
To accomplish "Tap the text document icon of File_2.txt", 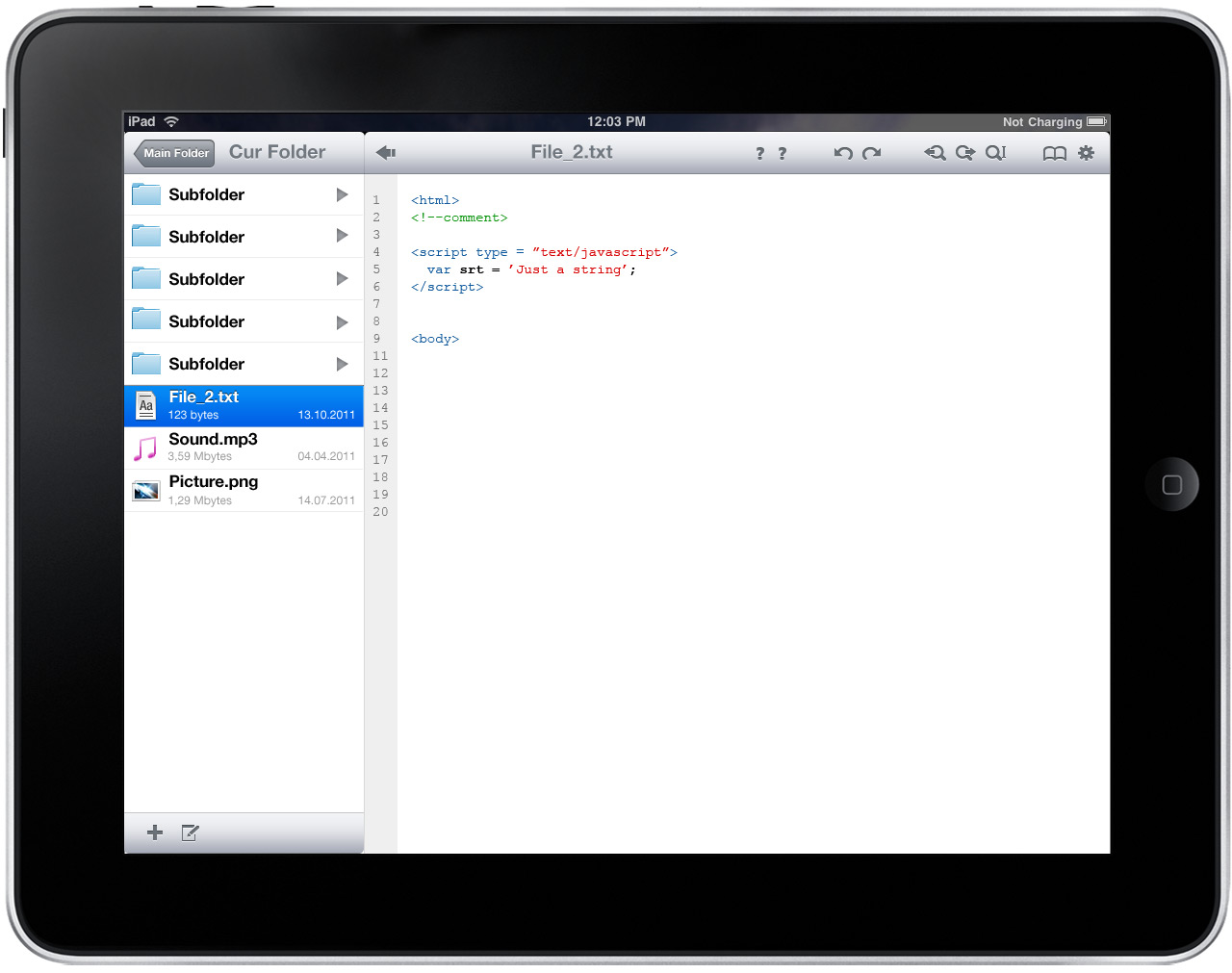I will 146,405.
